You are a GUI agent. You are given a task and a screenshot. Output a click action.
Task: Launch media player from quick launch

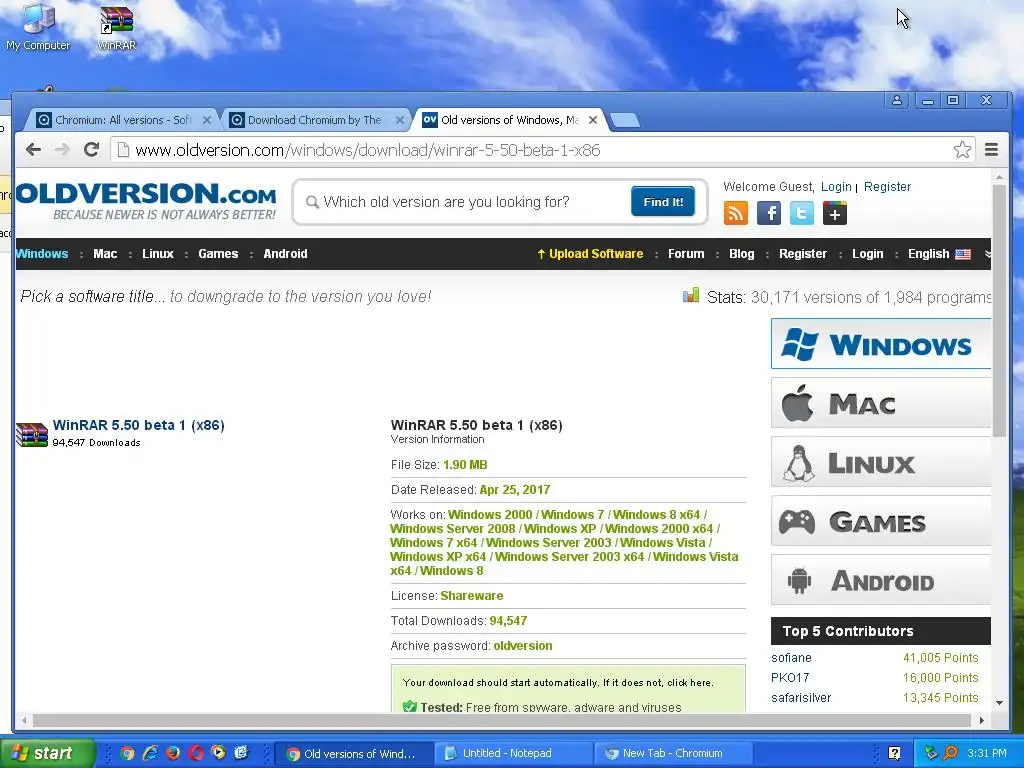pos(218,753)
